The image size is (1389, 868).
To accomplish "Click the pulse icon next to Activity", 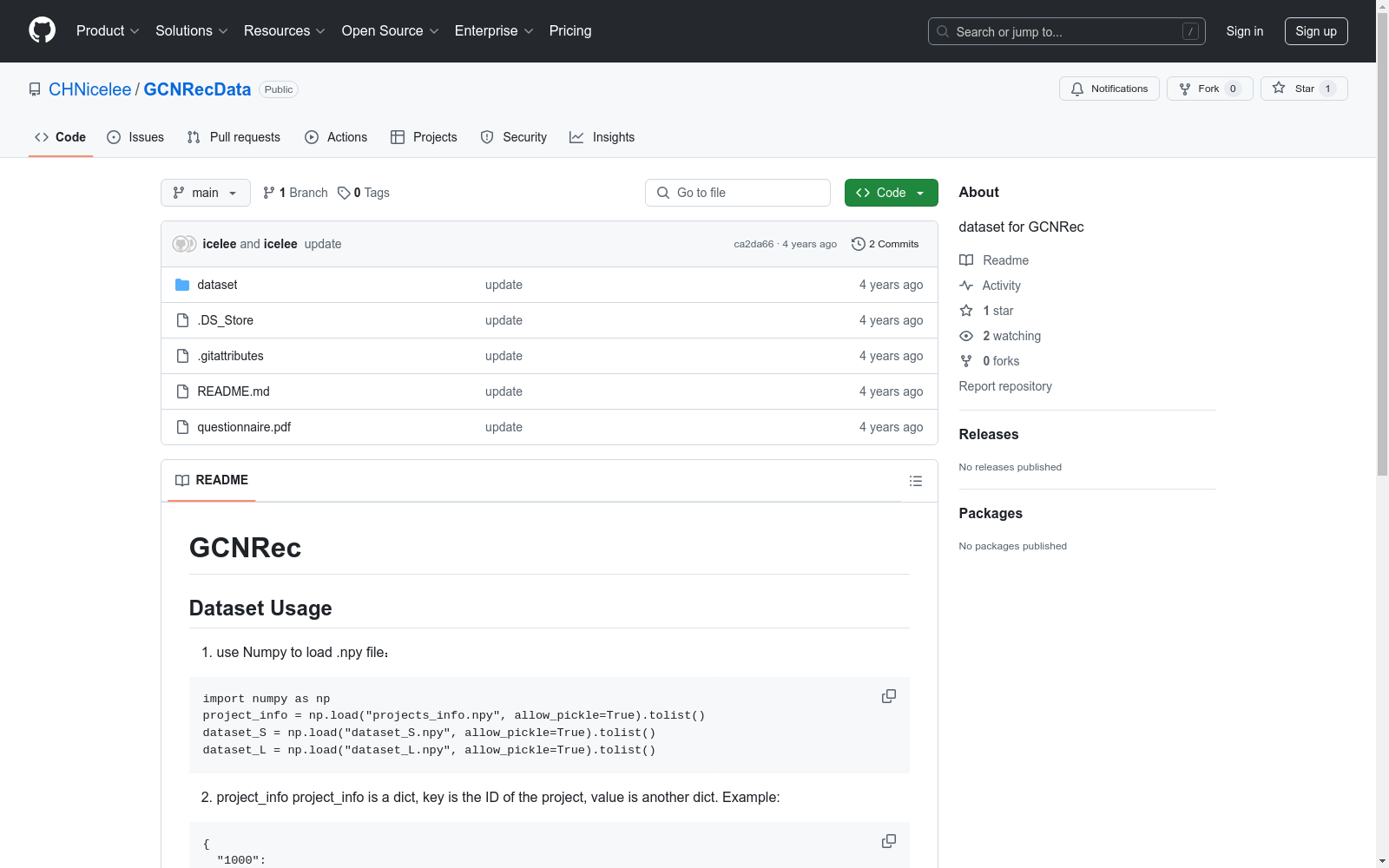I will 966,286.
